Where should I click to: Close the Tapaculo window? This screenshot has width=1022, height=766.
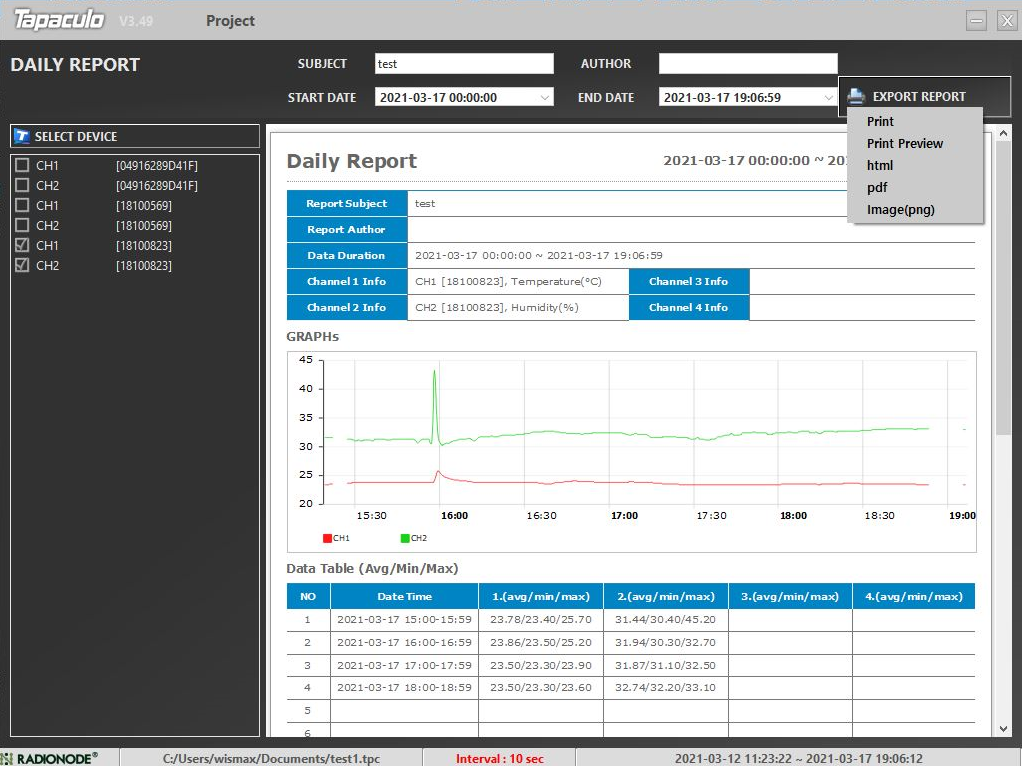click(x=1007, y=21)
